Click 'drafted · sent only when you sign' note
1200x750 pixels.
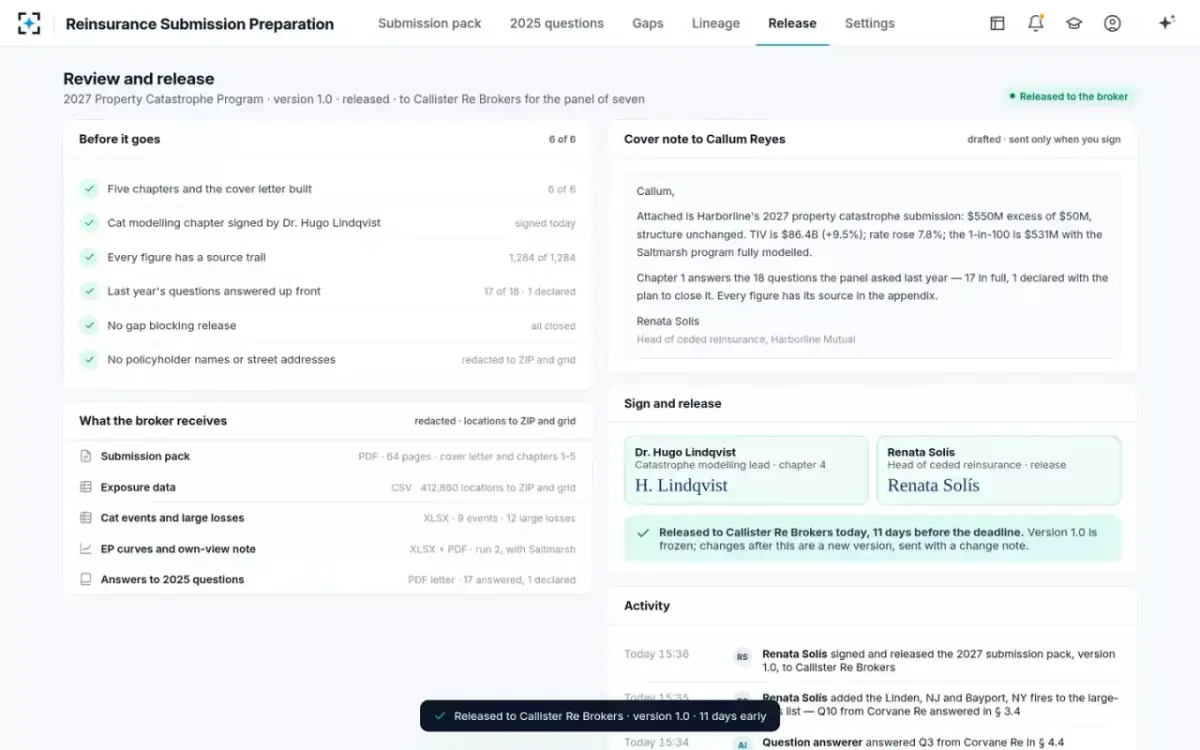pos(1044,140)
